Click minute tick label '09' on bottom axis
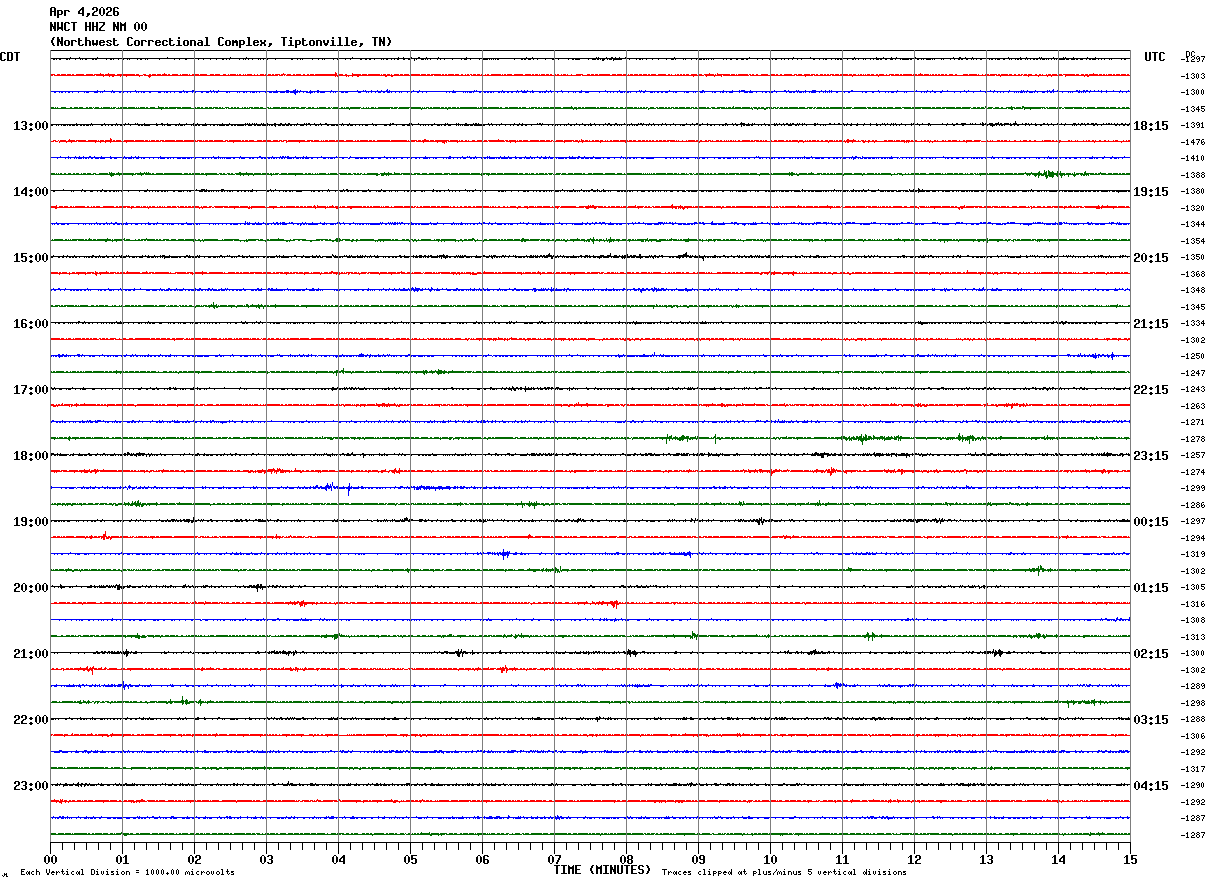This screenshot has height=886, width=1210. [x=698, y=859]
